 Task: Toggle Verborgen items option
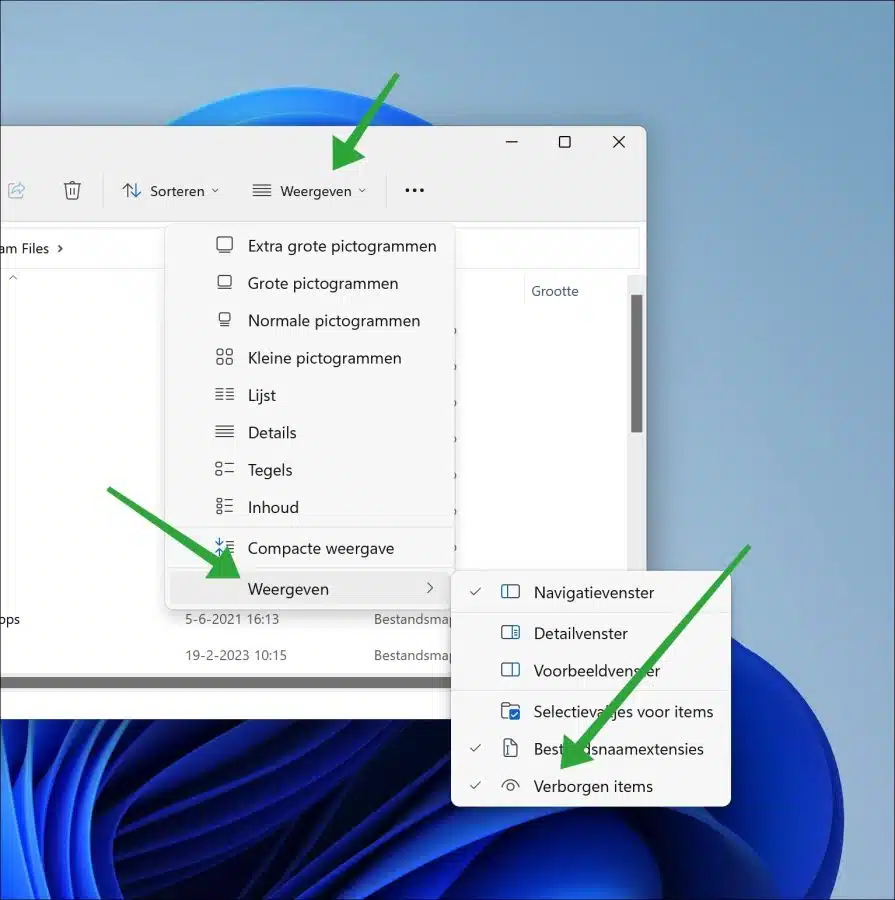click(x=591, y=786)
